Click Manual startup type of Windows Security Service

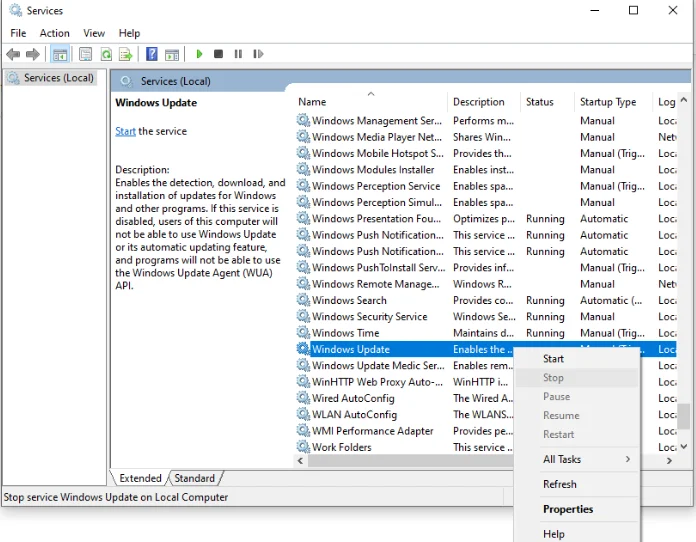[597, 316]
